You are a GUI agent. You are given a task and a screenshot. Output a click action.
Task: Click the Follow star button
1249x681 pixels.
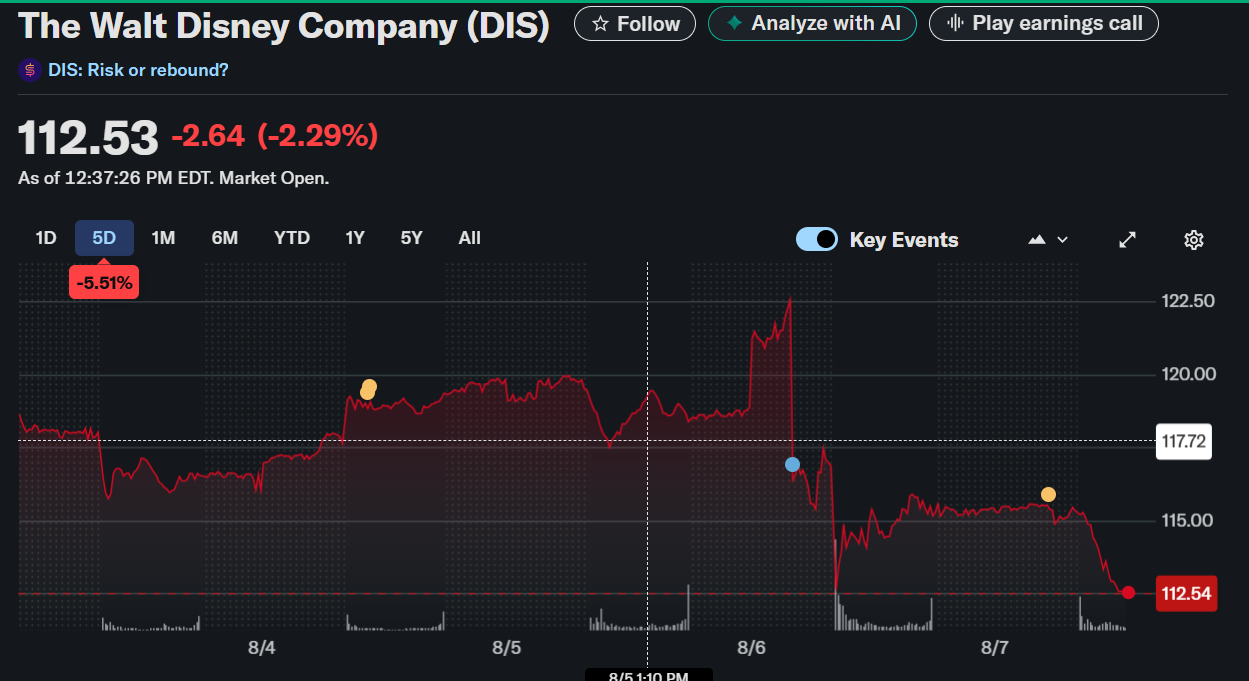coord(635,23)
